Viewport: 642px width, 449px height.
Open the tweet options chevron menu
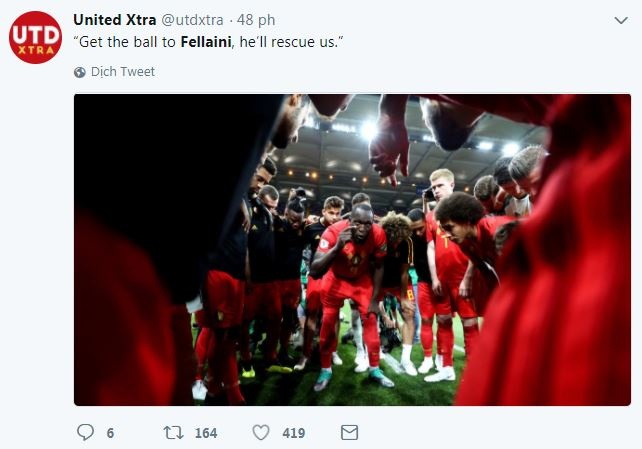(x=621, y=20)
